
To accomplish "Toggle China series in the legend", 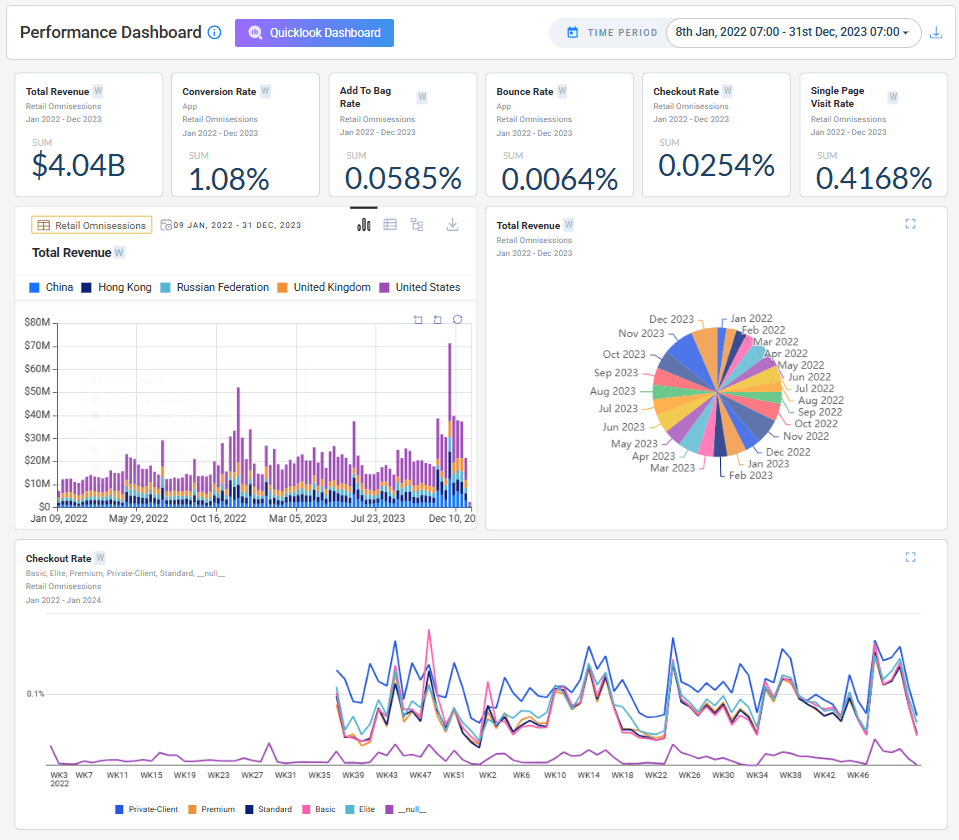I will click(51, 288).
